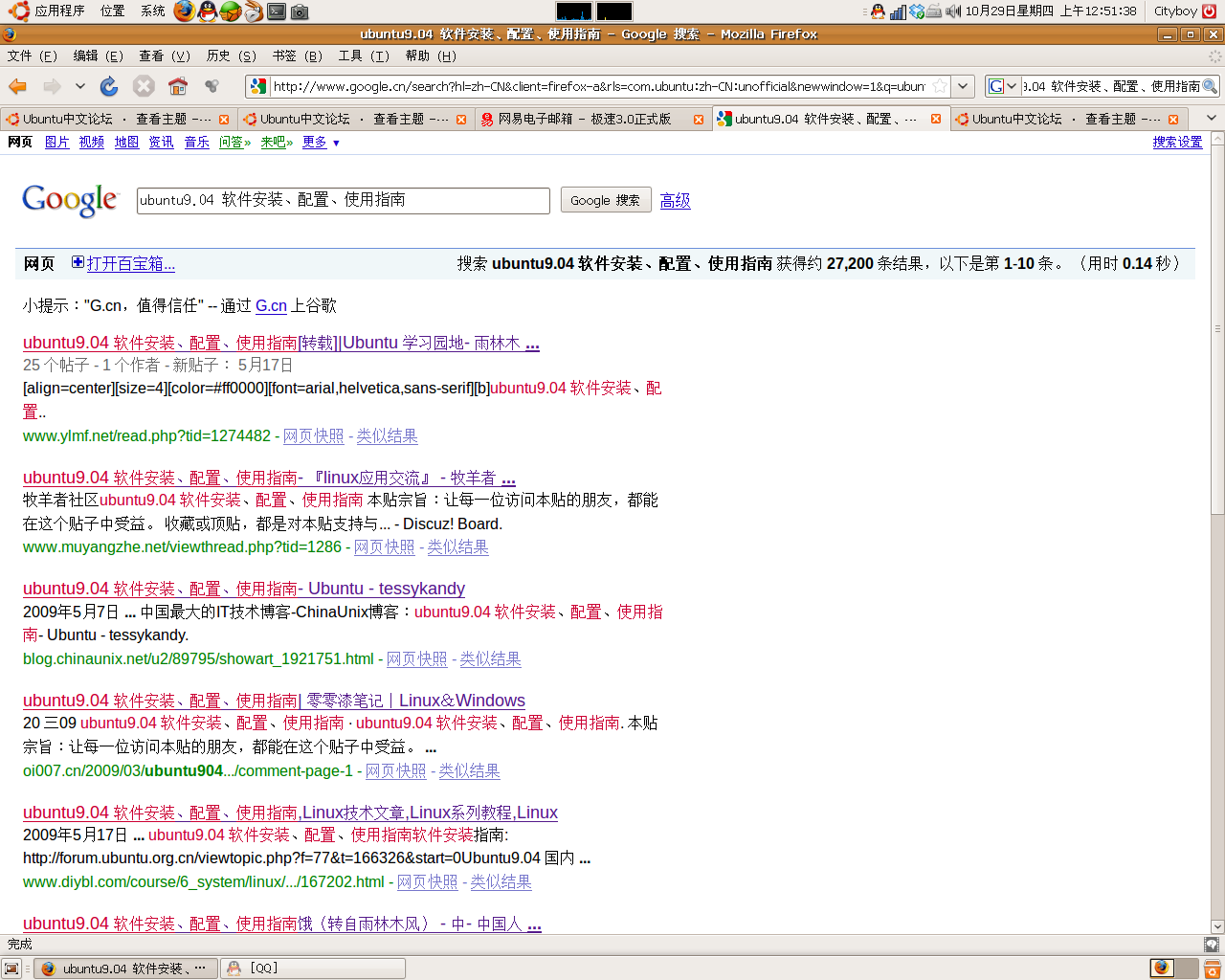Click the QQ tray icon in the notification area
The width and height of the screenshot is (1225, 980).
(878, 11)
